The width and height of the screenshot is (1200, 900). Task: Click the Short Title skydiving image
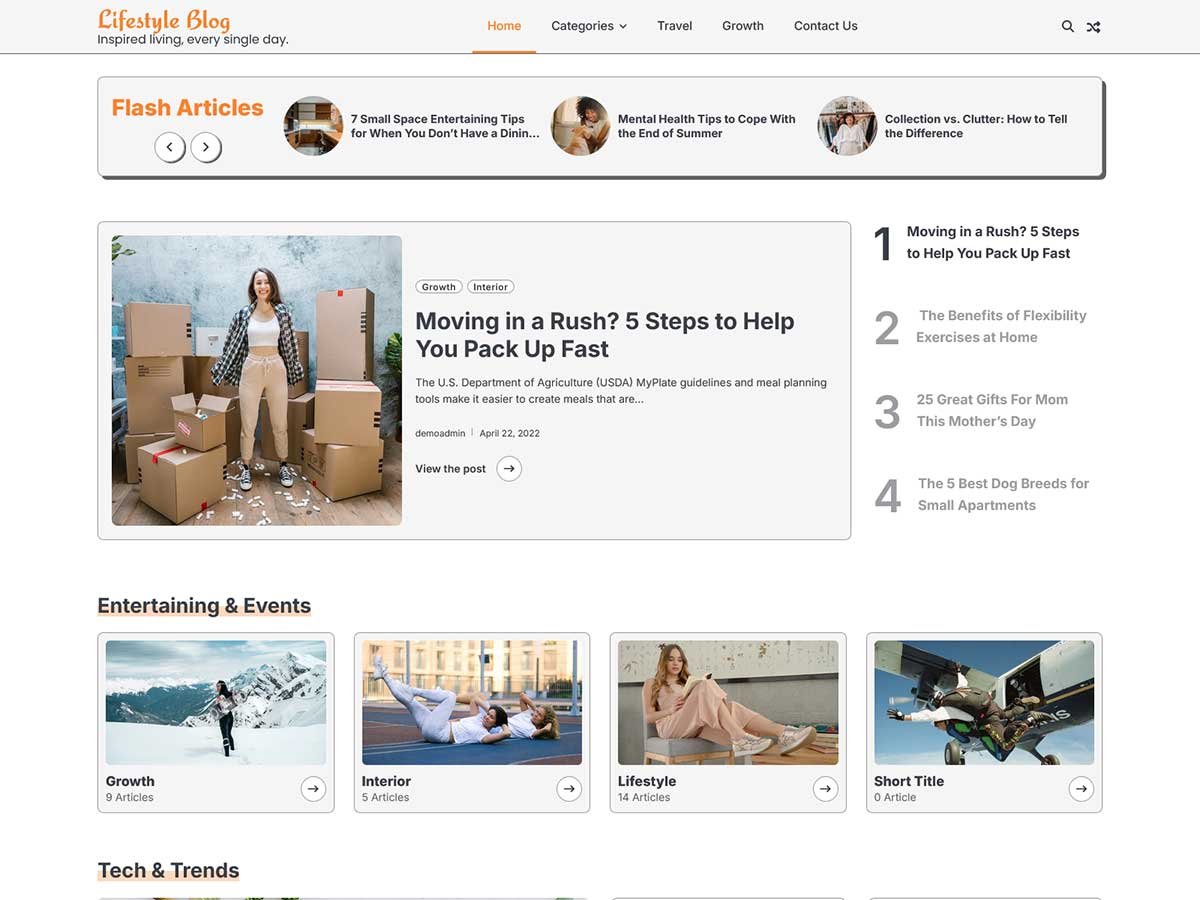tap(984, 703)
